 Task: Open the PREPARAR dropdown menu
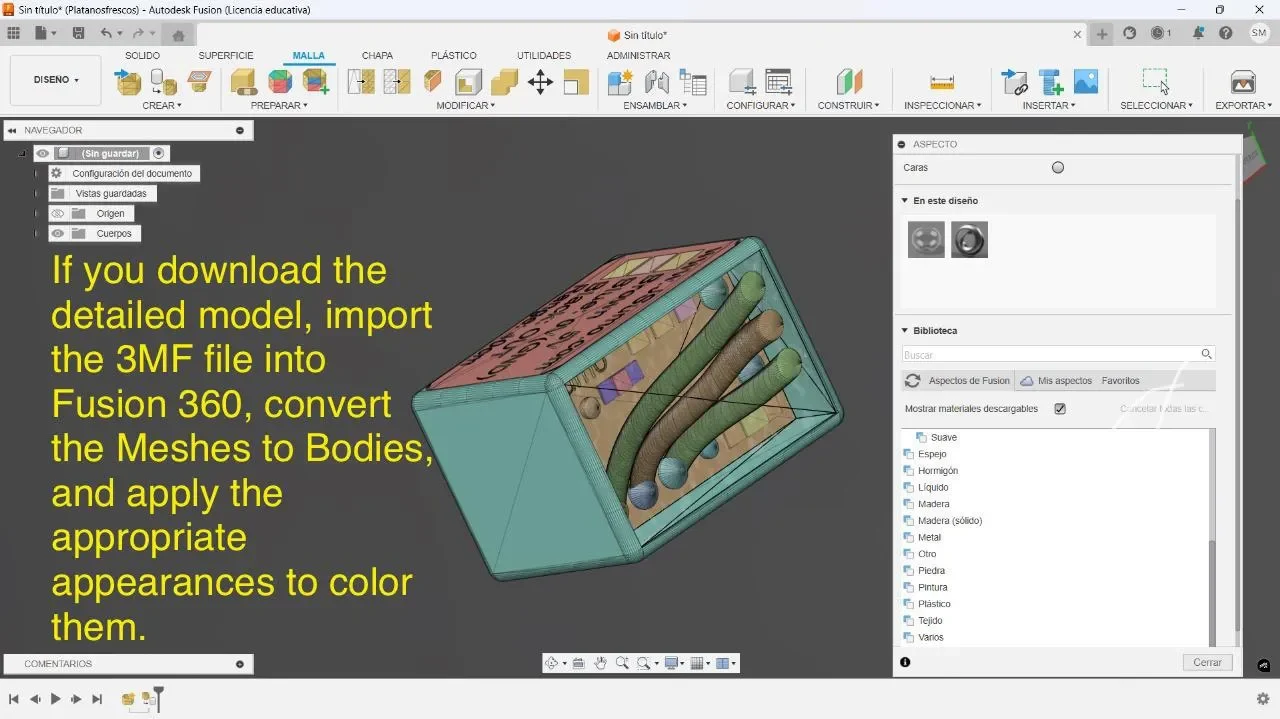pyautogui.click(x=279, y=105)
